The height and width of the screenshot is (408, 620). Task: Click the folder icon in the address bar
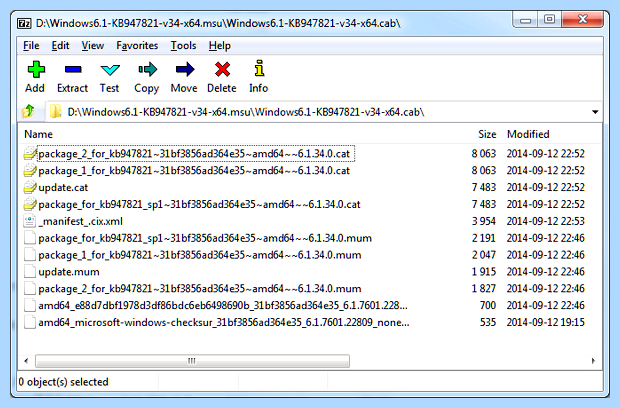coord(55,112)
